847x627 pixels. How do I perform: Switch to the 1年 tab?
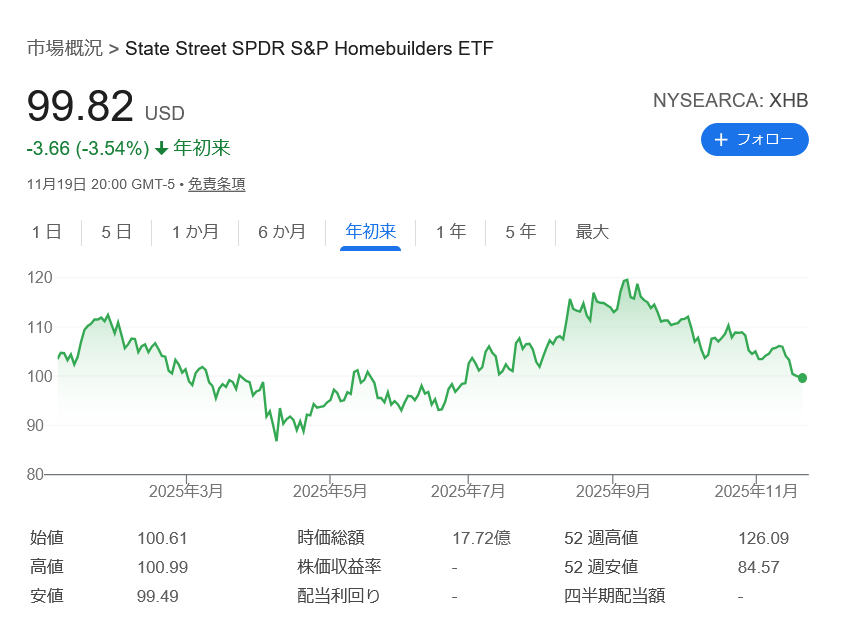pos(450,232)
